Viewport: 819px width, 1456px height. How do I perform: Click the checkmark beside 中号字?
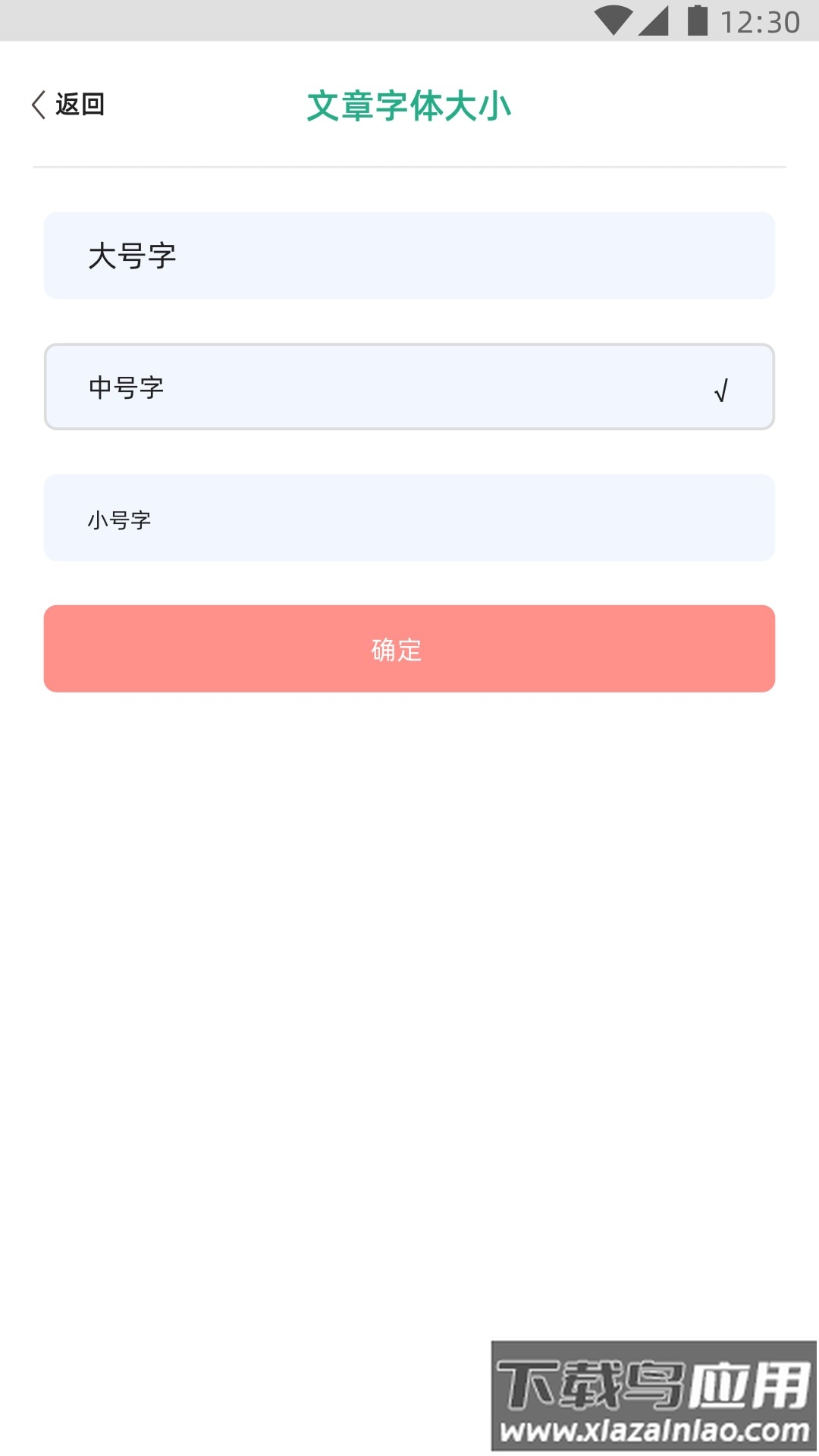click(x=721, y=391)
